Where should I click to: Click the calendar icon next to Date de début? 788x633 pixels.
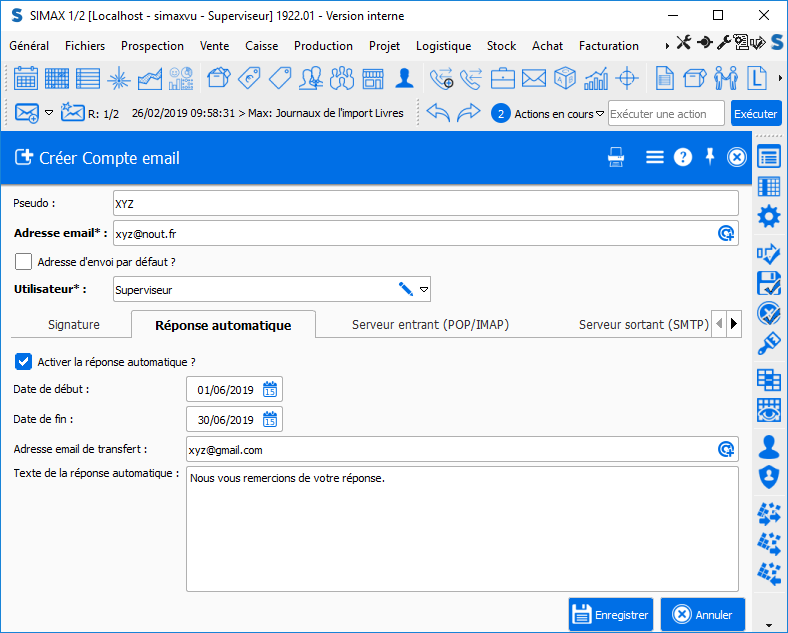coord(271,389)
